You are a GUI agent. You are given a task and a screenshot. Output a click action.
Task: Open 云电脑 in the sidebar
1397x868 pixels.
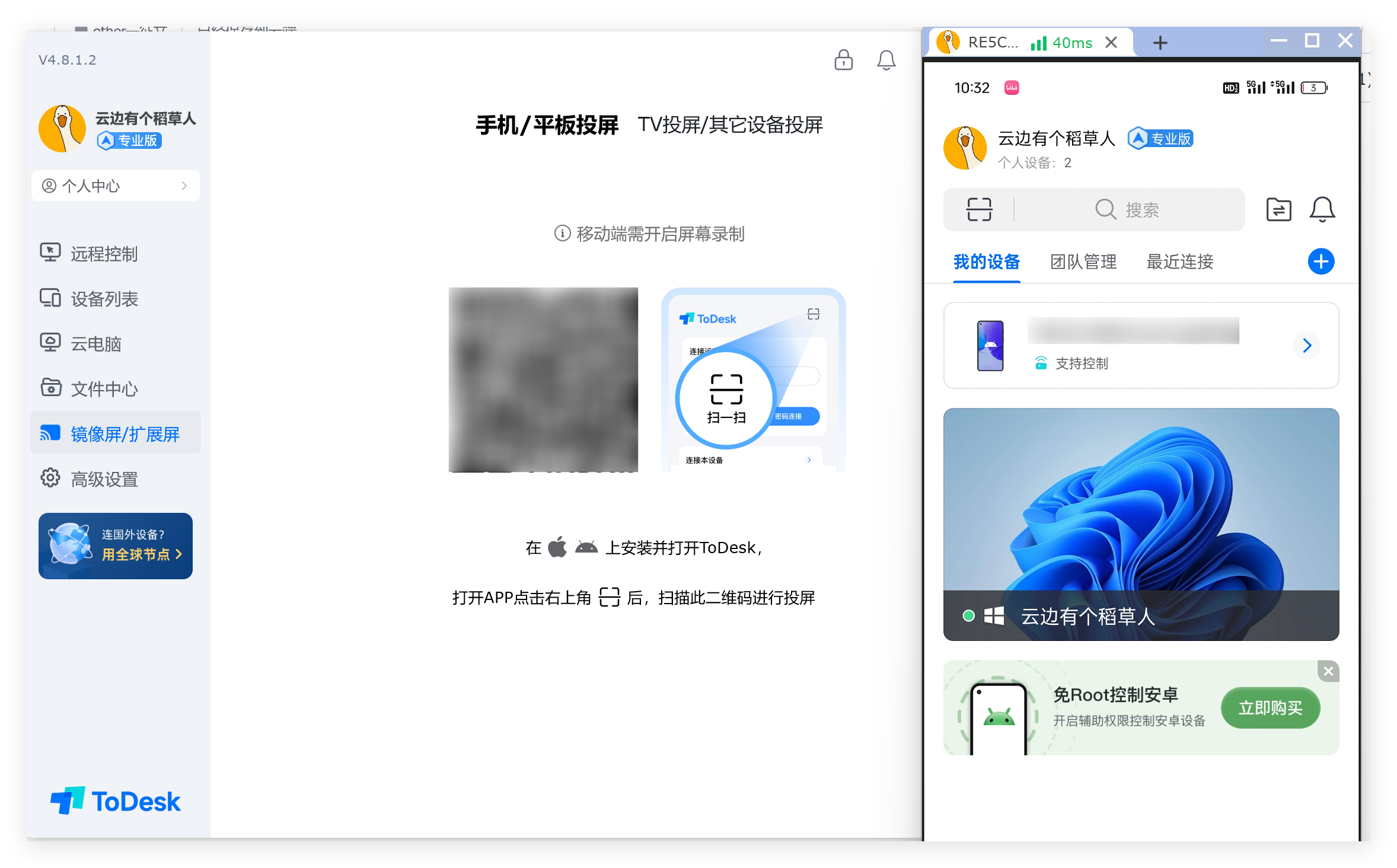(x=116, y=344)
